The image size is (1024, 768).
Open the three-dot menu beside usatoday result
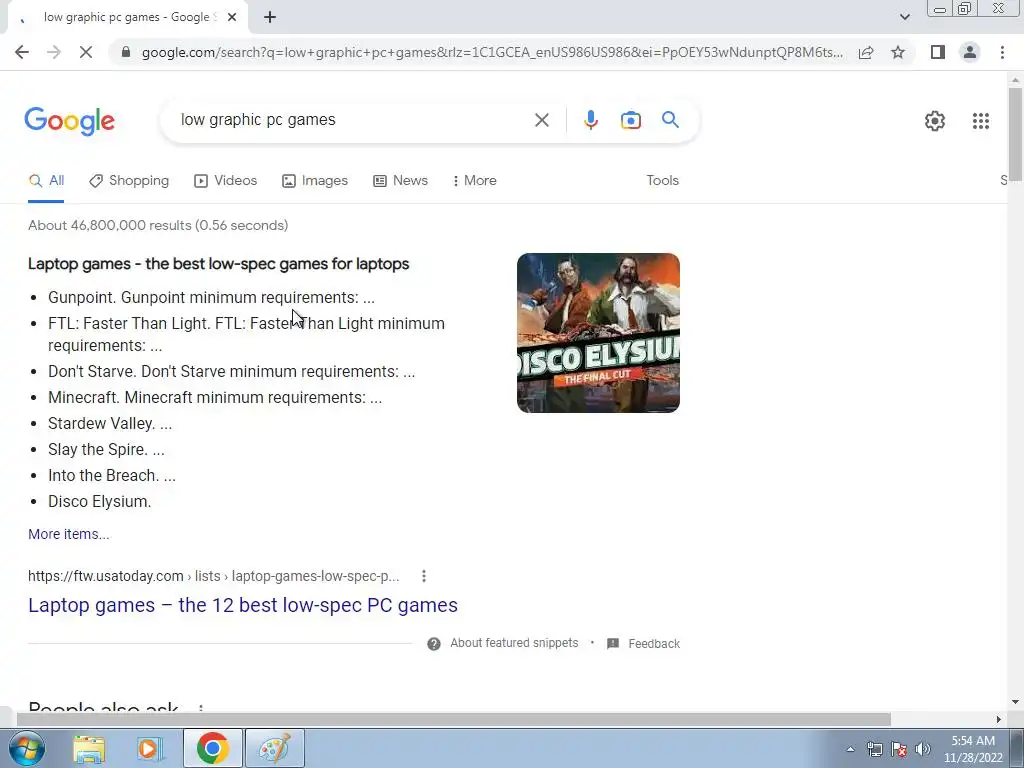(424, 576)
